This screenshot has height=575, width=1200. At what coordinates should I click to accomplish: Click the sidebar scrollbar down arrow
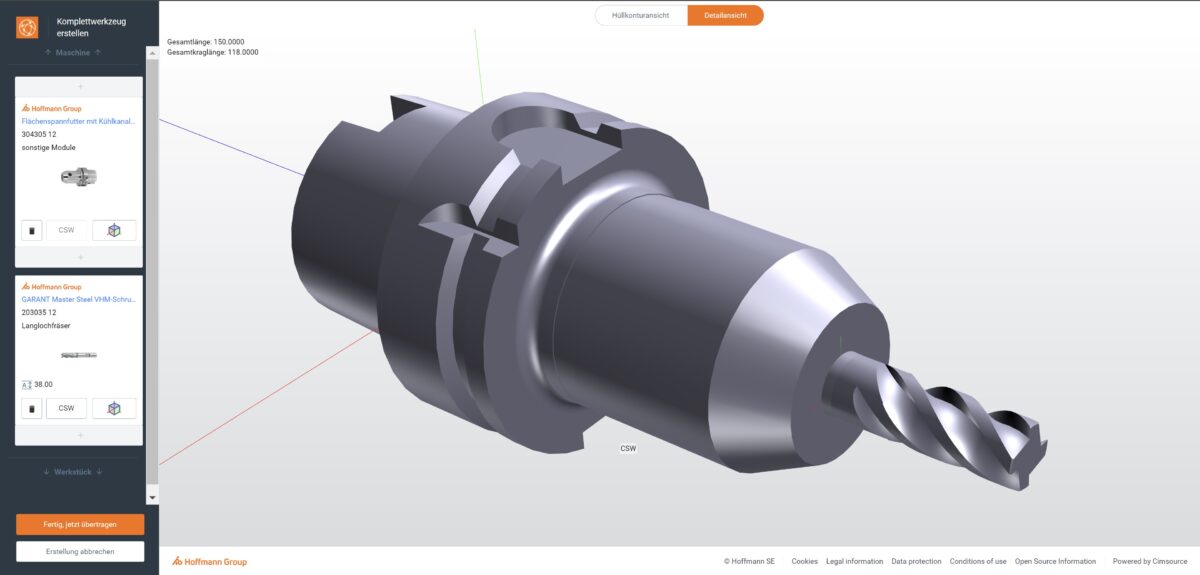(x=152, y=497)
